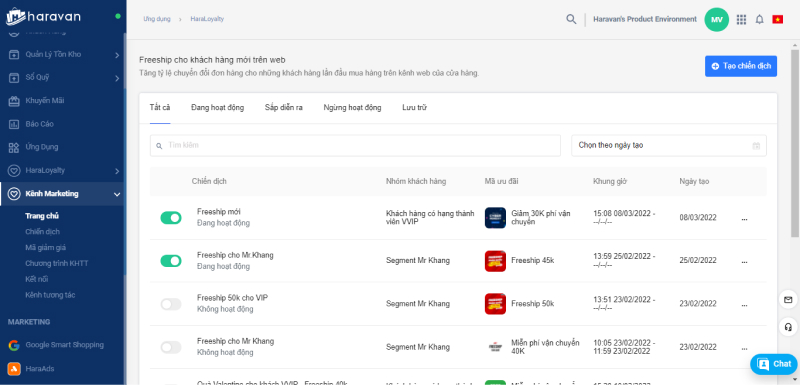Open more options for Freeship 50k cho VIP
Image resolution: width=800 pixels, height=385 pixels.
(x=744, y=304)
